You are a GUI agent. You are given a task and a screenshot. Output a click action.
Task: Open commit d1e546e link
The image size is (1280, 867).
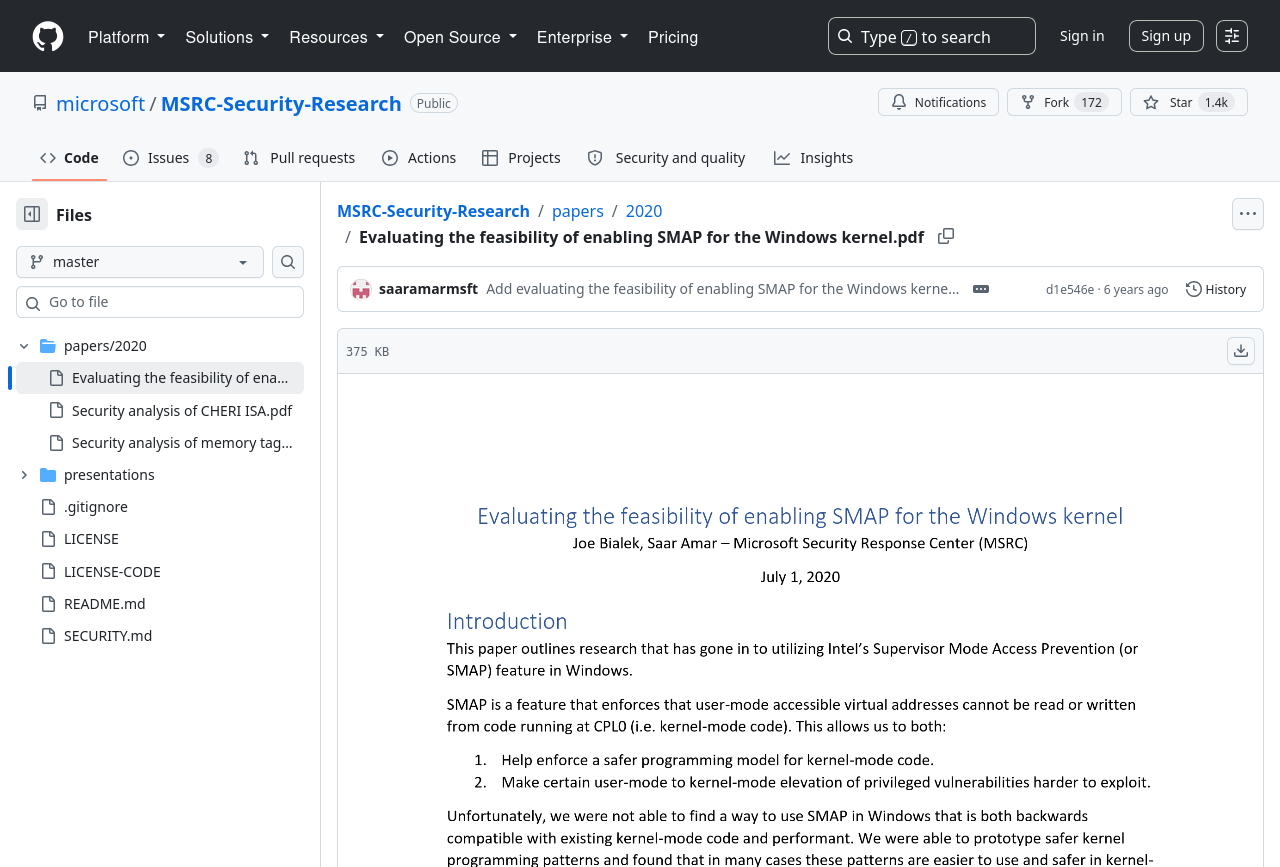pos(1070,290)
